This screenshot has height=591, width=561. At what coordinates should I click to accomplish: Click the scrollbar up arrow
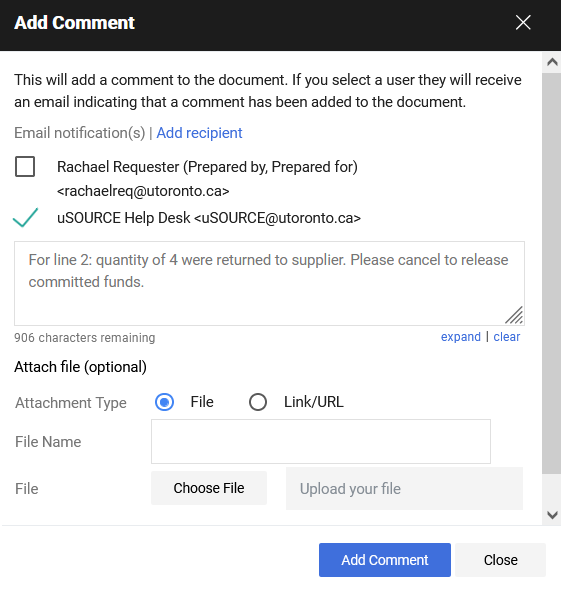click(552, 62)
